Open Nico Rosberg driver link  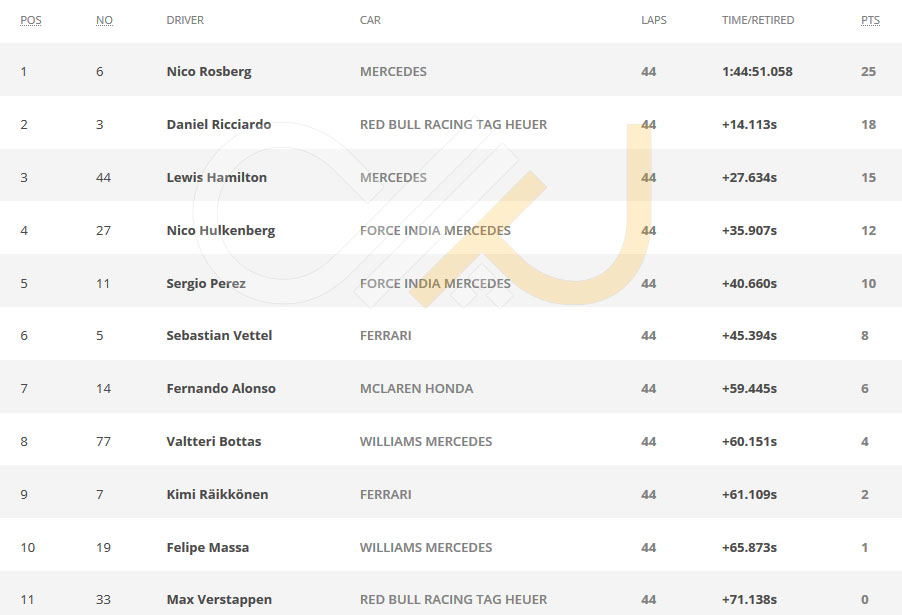pos(209,71)
